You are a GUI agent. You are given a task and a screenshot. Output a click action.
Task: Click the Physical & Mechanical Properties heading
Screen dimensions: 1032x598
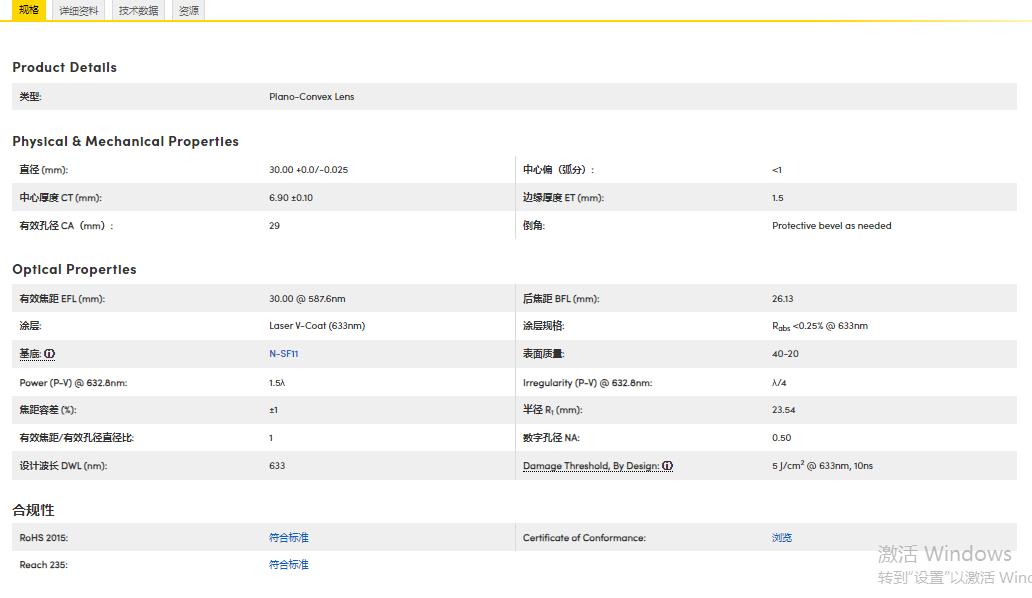(x=125, y=141)
